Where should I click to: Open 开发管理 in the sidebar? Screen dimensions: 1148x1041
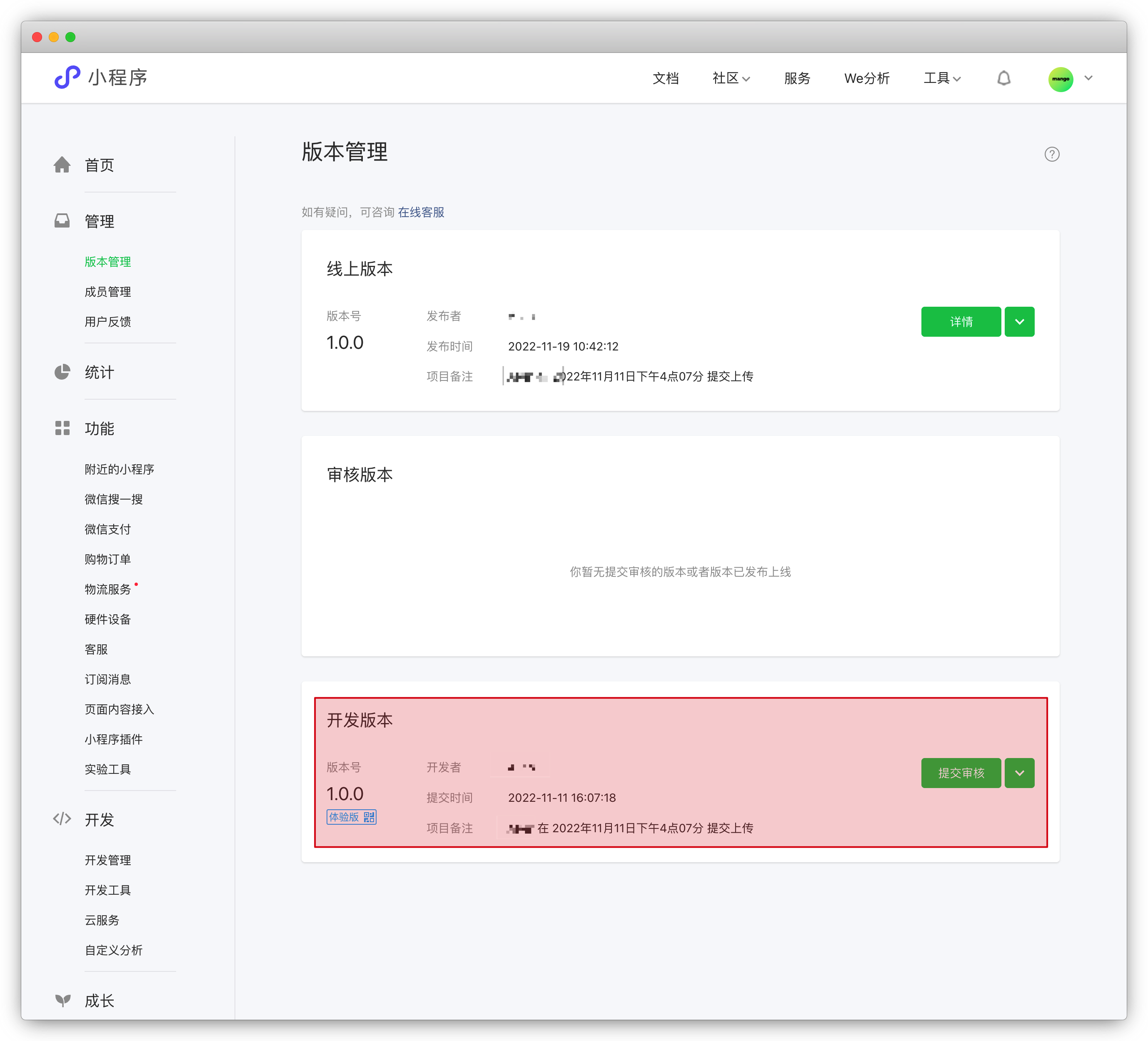[x=107, y=860]
